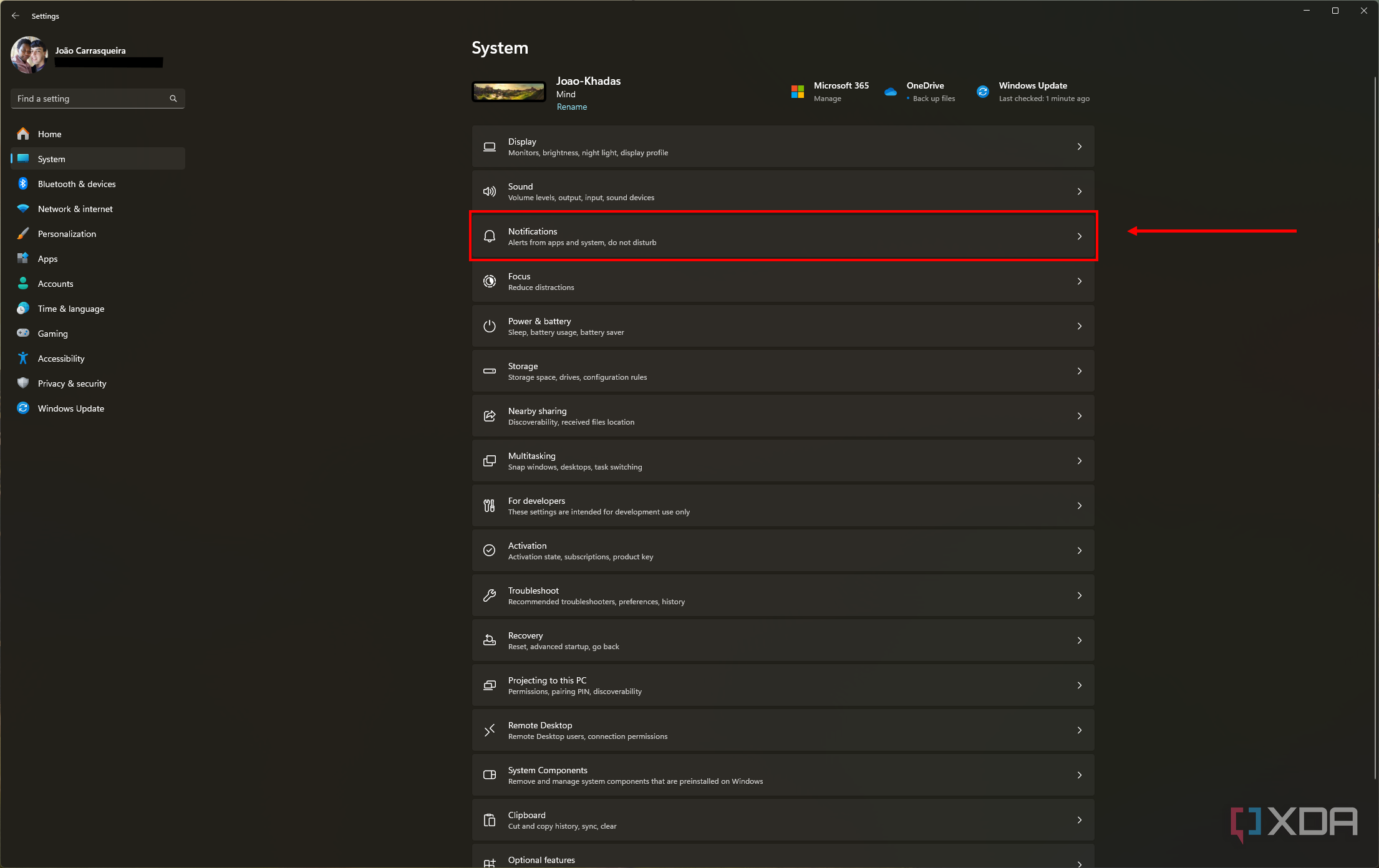Image resolution: width=1379 pixels, height=868 pixels.
Task: Open the System Components row chevron
Action: (x=1080, y=775)
